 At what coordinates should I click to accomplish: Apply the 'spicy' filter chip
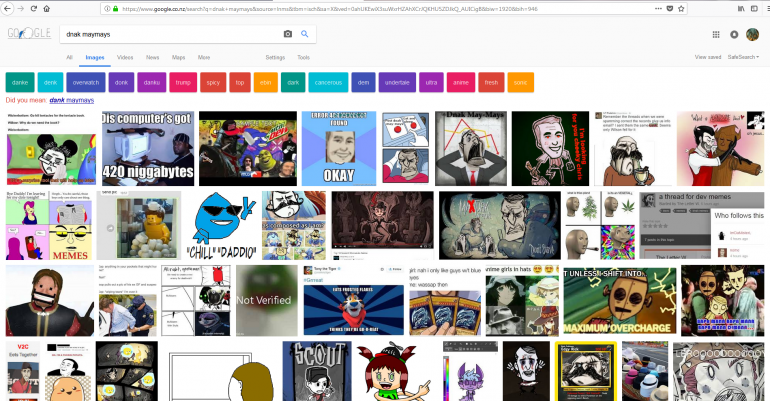pos(213,82)
